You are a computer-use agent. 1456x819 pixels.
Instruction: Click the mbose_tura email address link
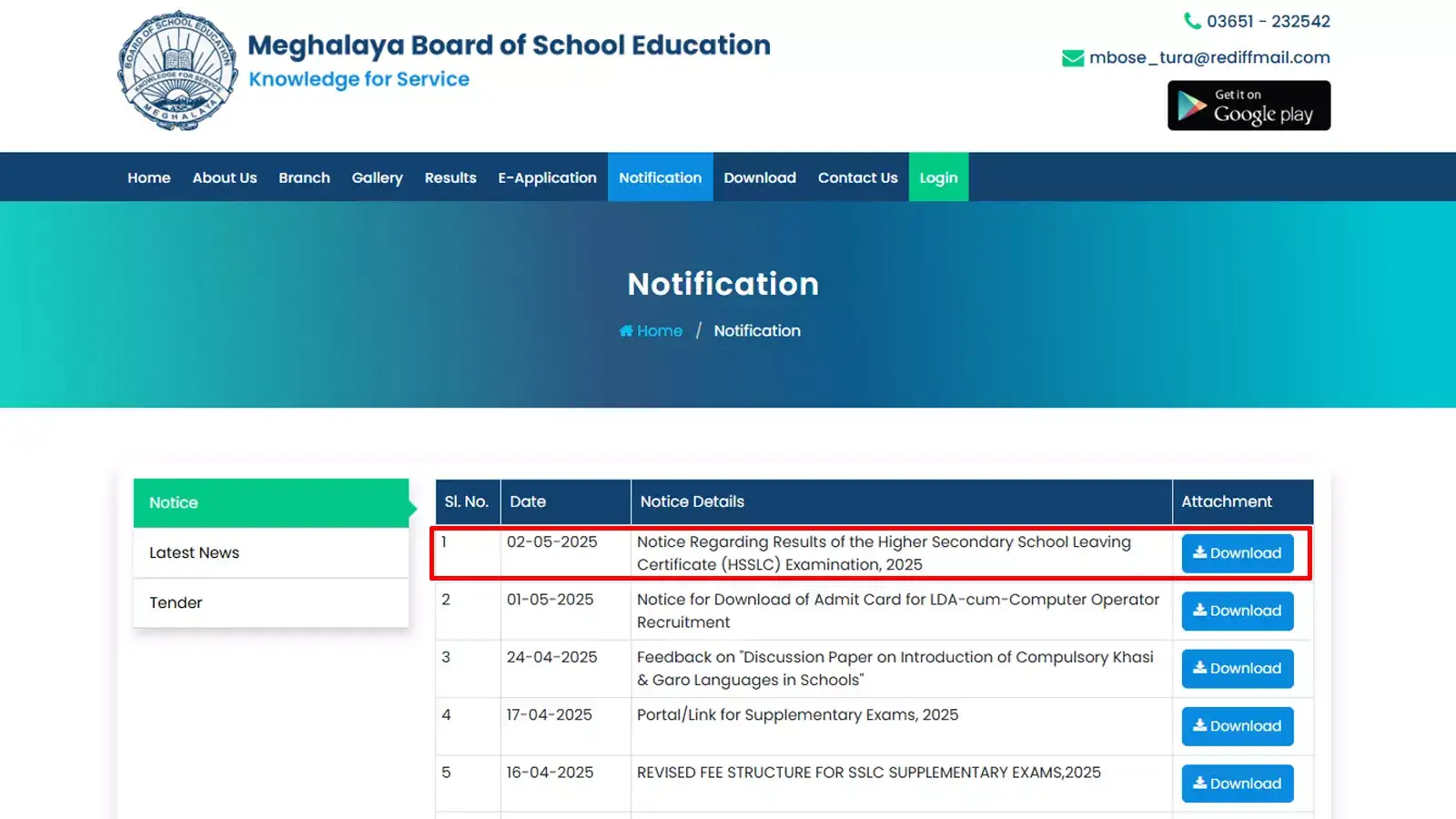click(x=1209, y=58)
